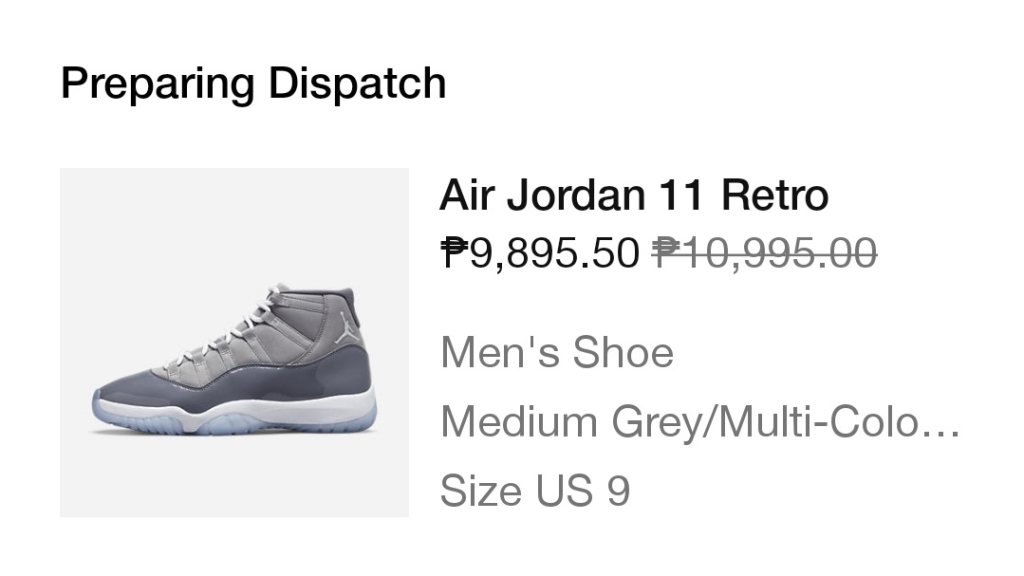The width and height of the screenshot is (1024, 576).
Task: Click the crossed-out original price ₱10,995.00
Action: 765,253
